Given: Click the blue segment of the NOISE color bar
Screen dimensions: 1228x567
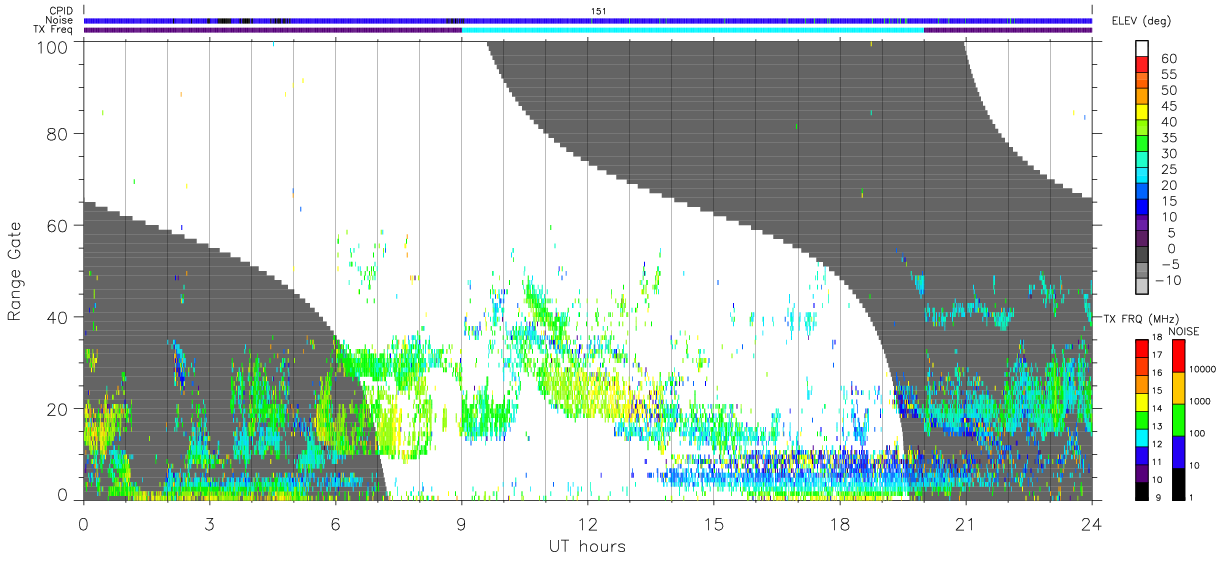Looking at the screenshot, I should (x=1176, y=450).
